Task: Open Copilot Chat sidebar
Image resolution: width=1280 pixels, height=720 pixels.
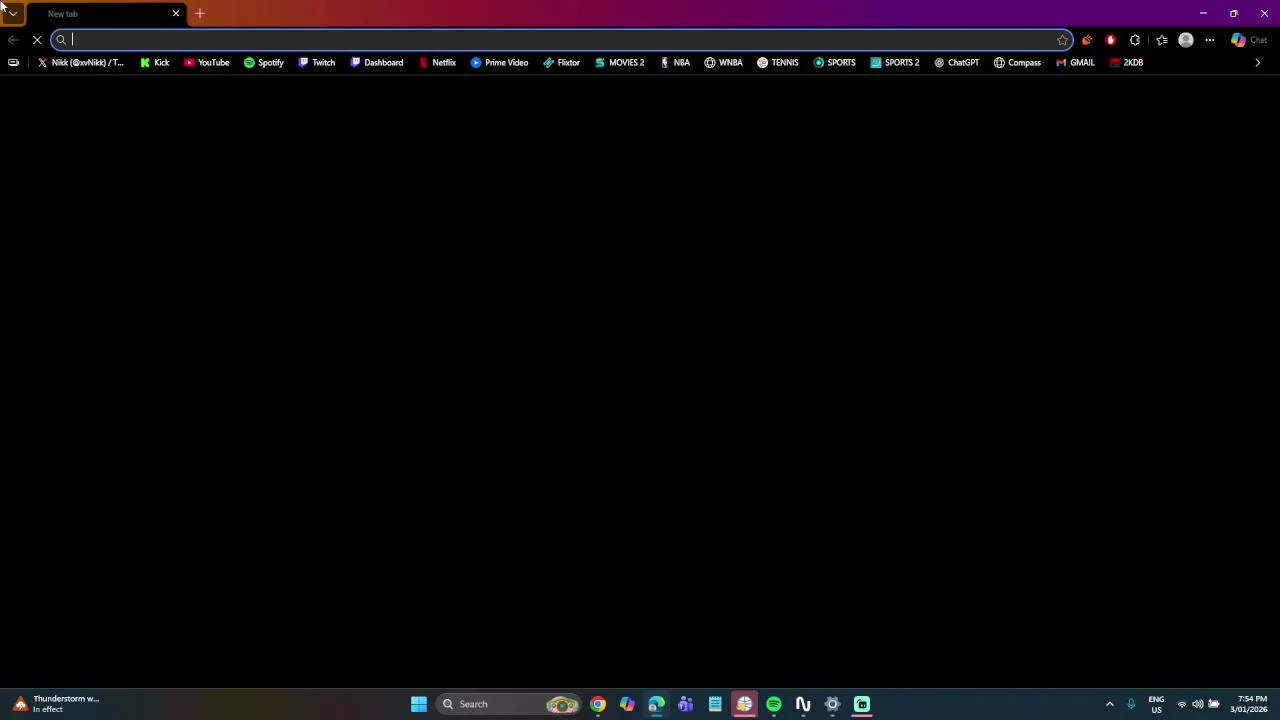Action: point(1249,40)
